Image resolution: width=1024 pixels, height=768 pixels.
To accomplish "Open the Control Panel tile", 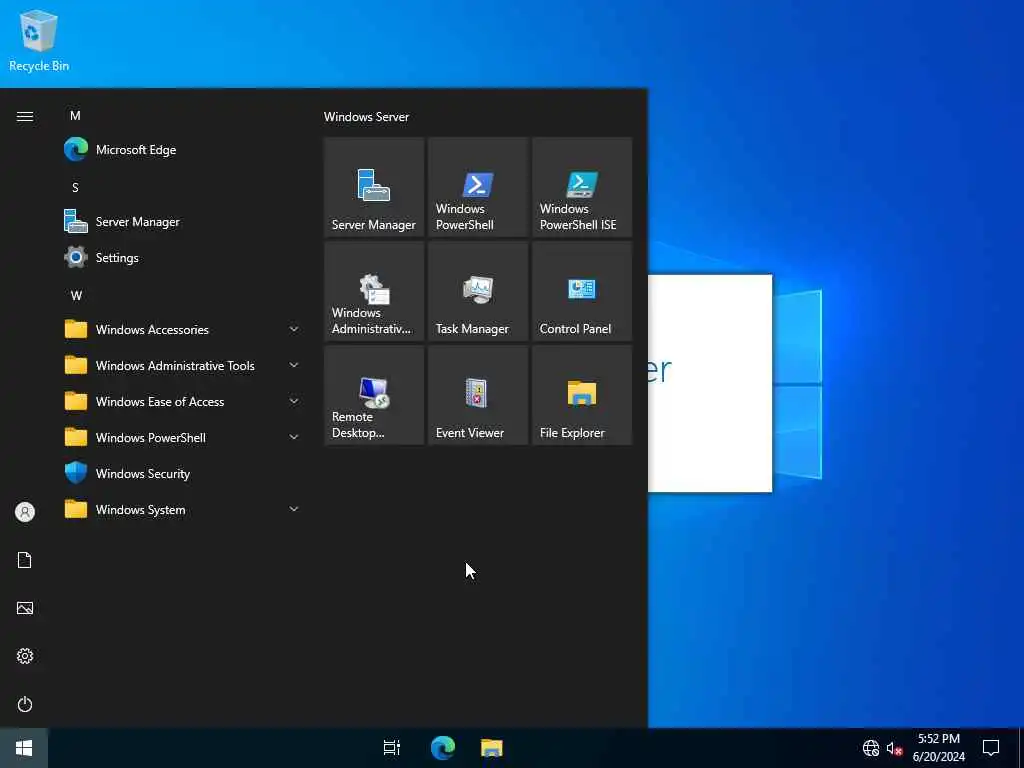I will pyautogui.click(x=582, y=291).
